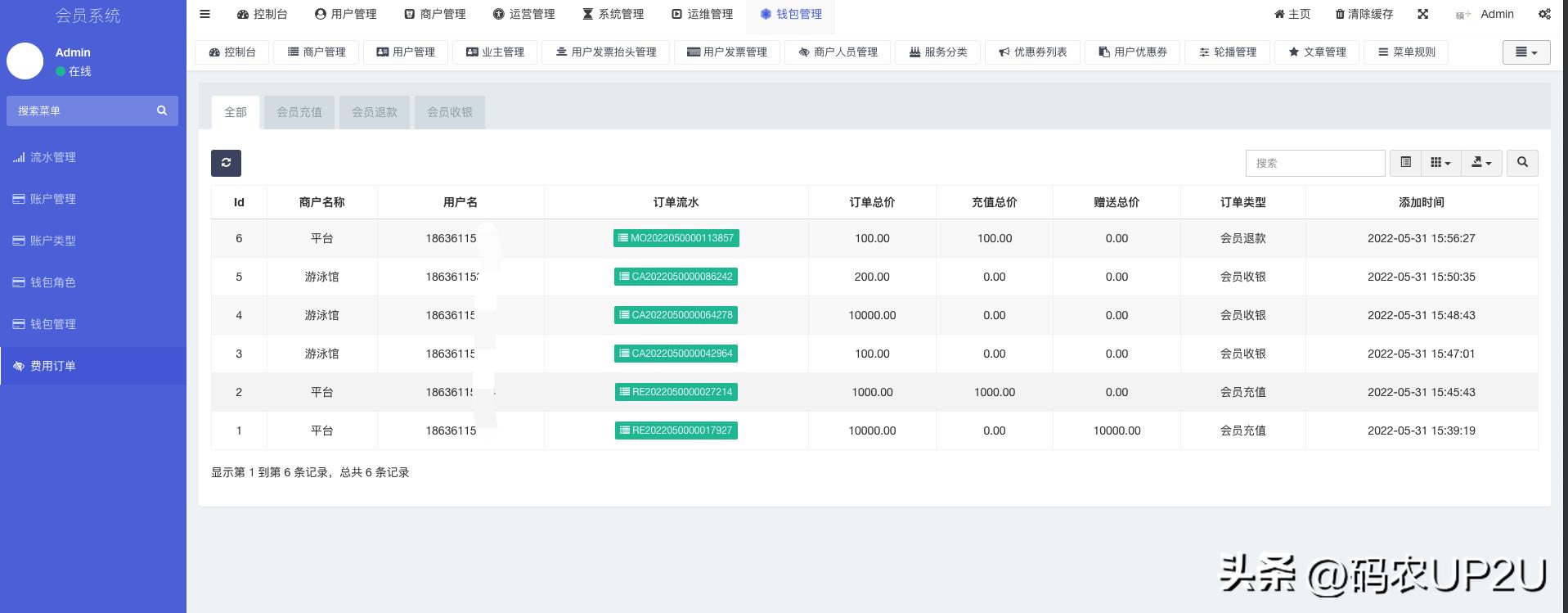Click timestamp 2022-05-31 15:56:27

pyautogui.click(x=1422, y=238)
